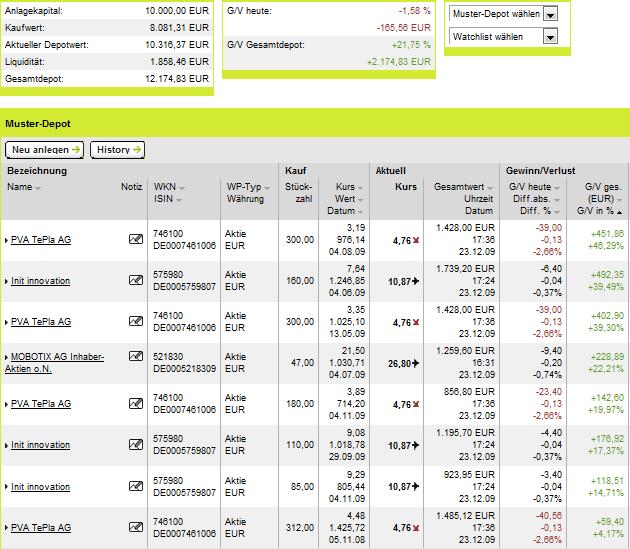
Task: Click Aktueller Depotwert value 10.316,37 EUR
Action: 177,45
